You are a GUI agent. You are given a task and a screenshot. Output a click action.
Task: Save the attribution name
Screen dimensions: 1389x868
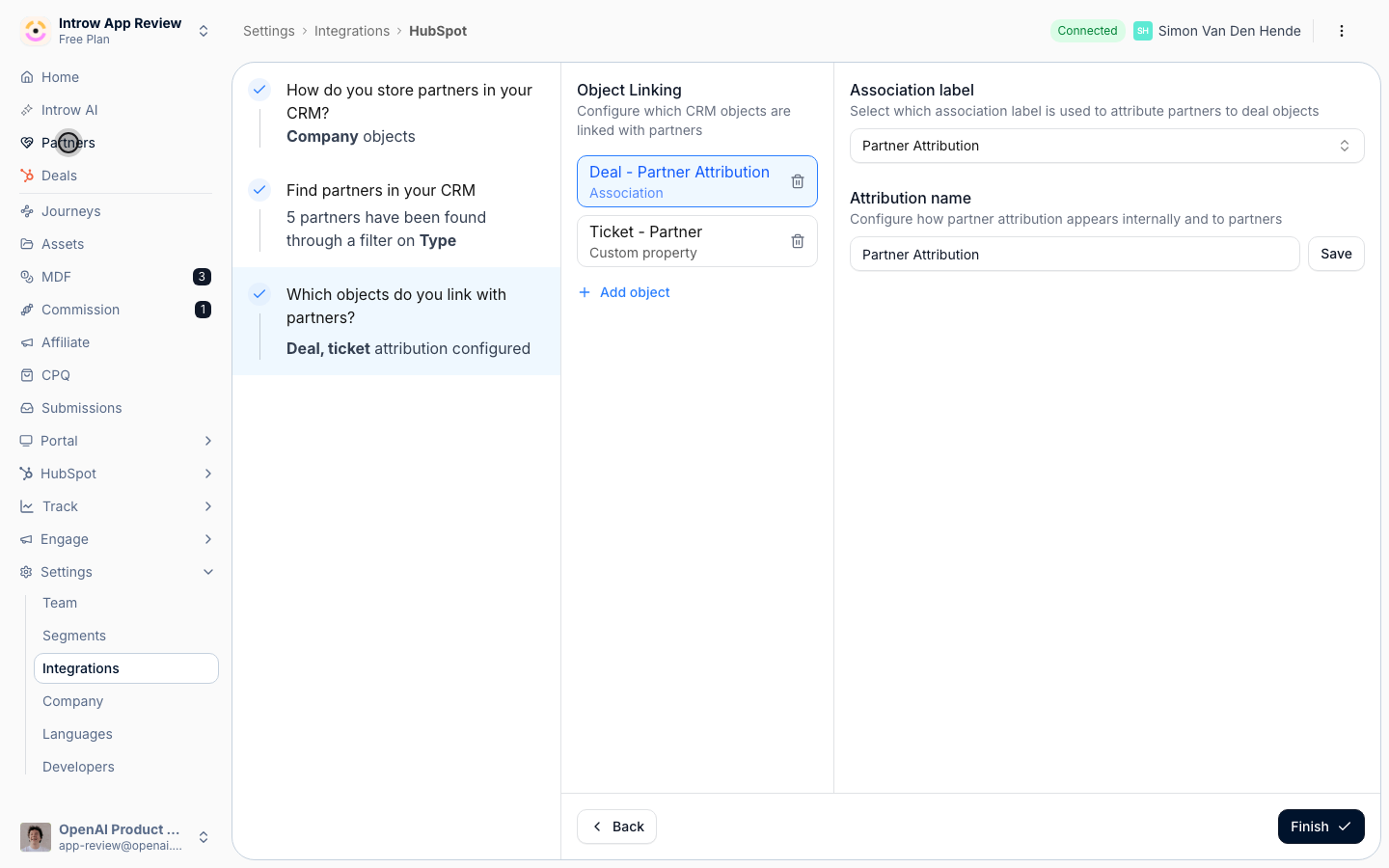(x=1336, y=254)
